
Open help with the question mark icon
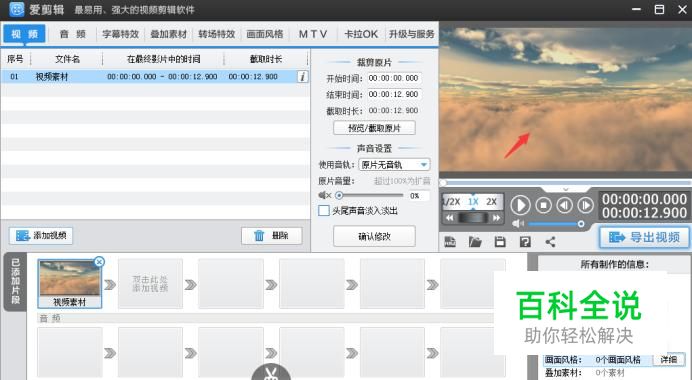[525, 241]
